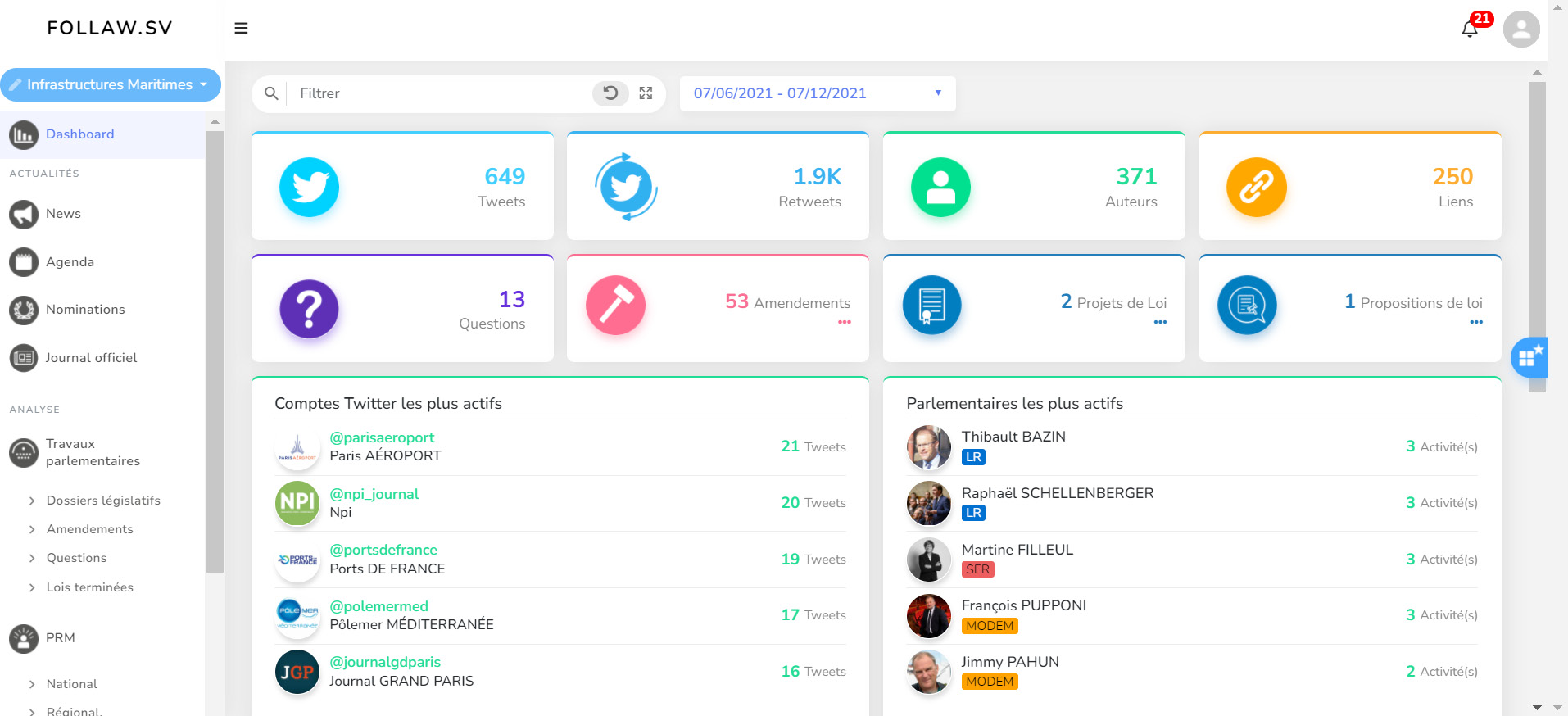Open the floating widgets star button
Viewport: 1568px width, 716px height.
point(1529,357)
